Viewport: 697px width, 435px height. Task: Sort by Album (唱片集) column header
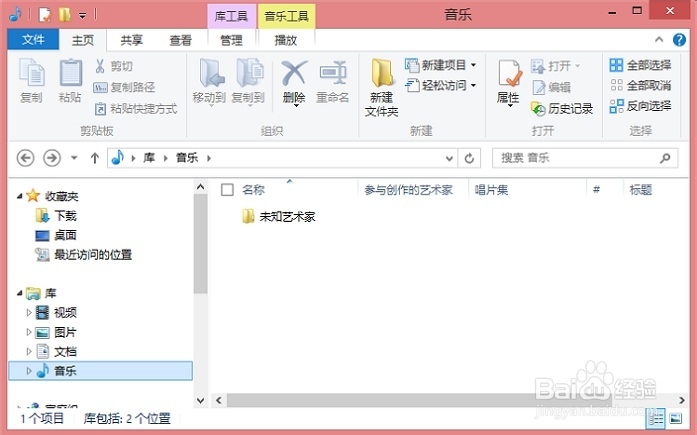click(492, 190)
